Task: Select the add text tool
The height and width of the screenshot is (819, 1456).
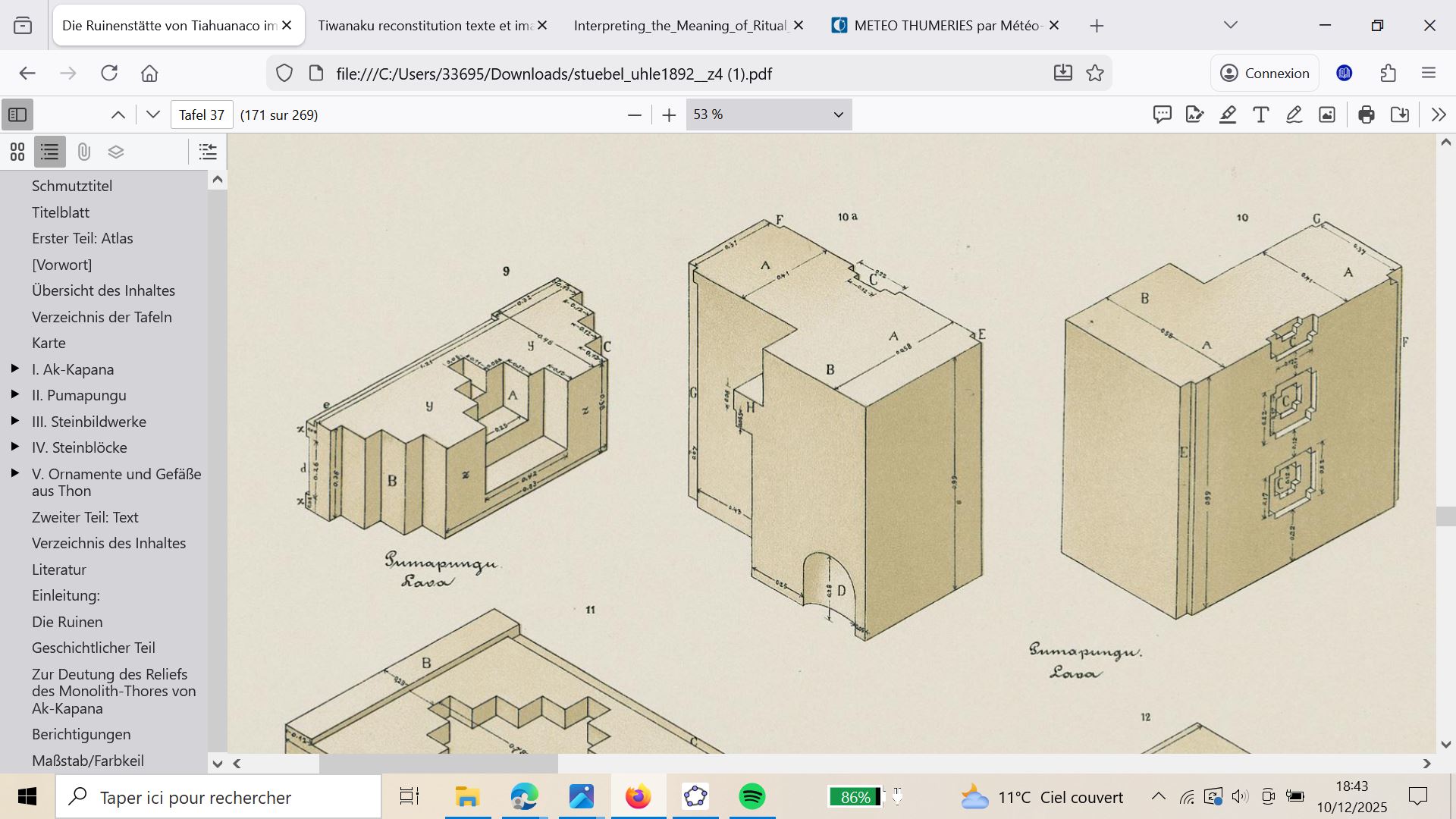Action: pyautogui.click(x=1260, y=115)
